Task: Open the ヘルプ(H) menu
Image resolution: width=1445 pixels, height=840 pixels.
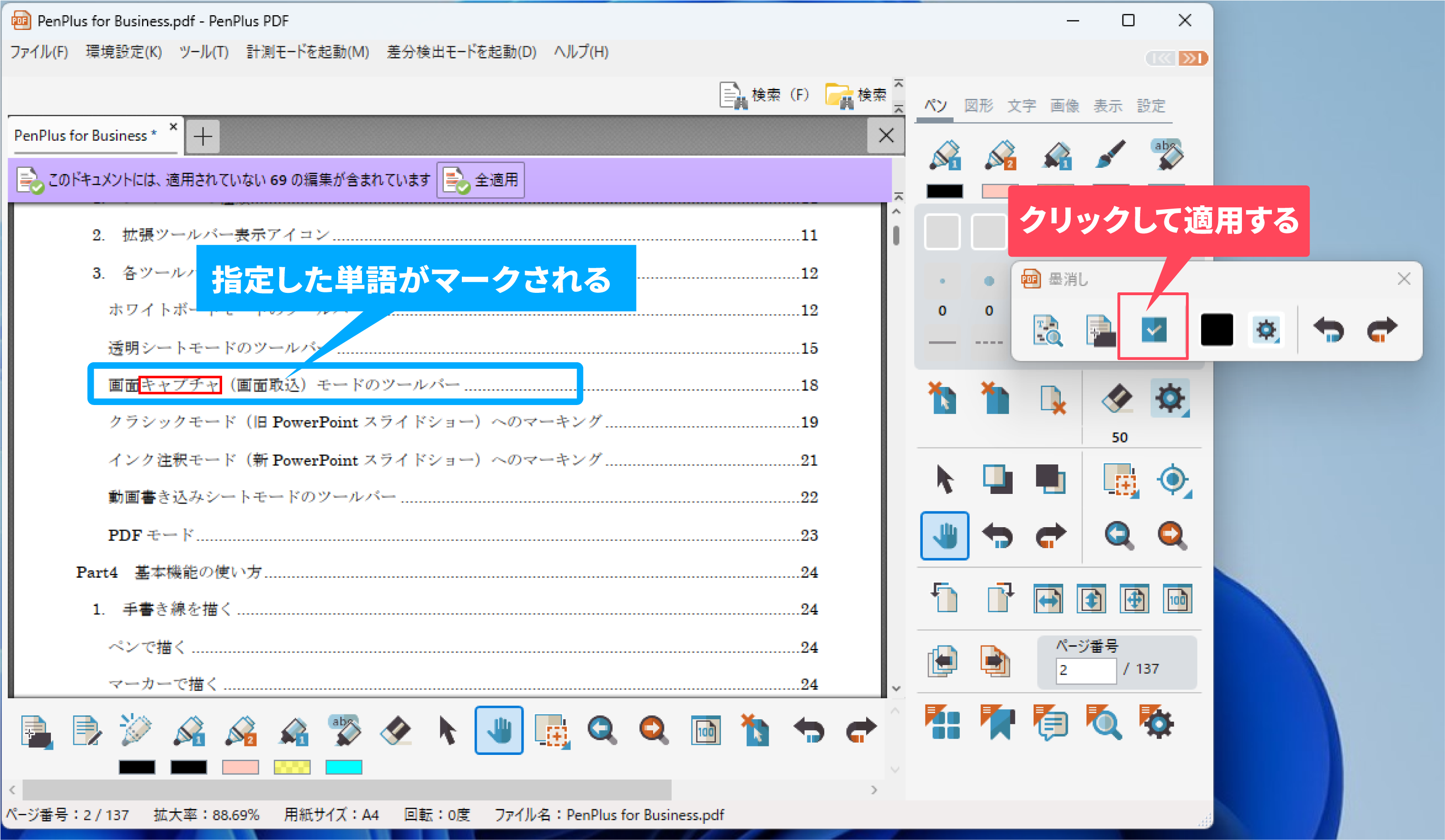Action: coord(581,52)
